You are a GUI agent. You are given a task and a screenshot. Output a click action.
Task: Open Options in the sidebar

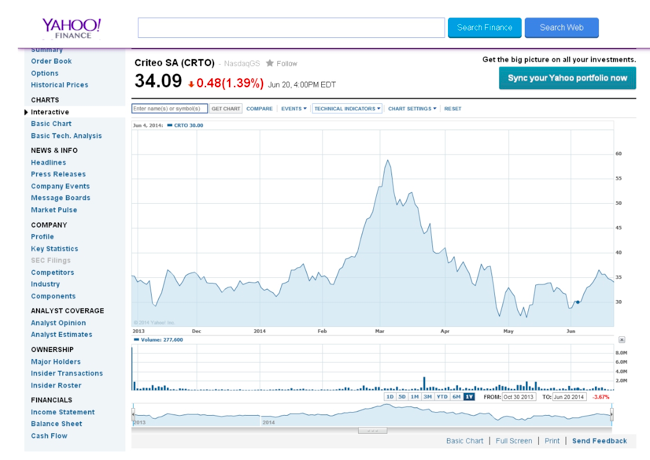(45, 73)
